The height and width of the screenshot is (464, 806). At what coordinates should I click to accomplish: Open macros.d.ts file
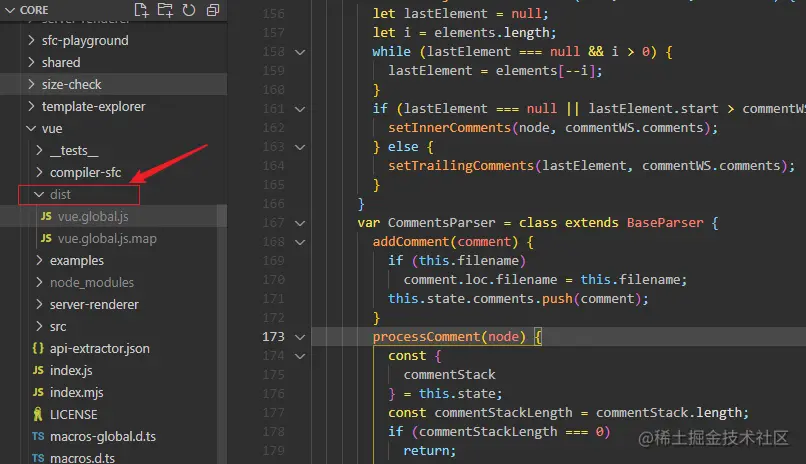(82, 458)
